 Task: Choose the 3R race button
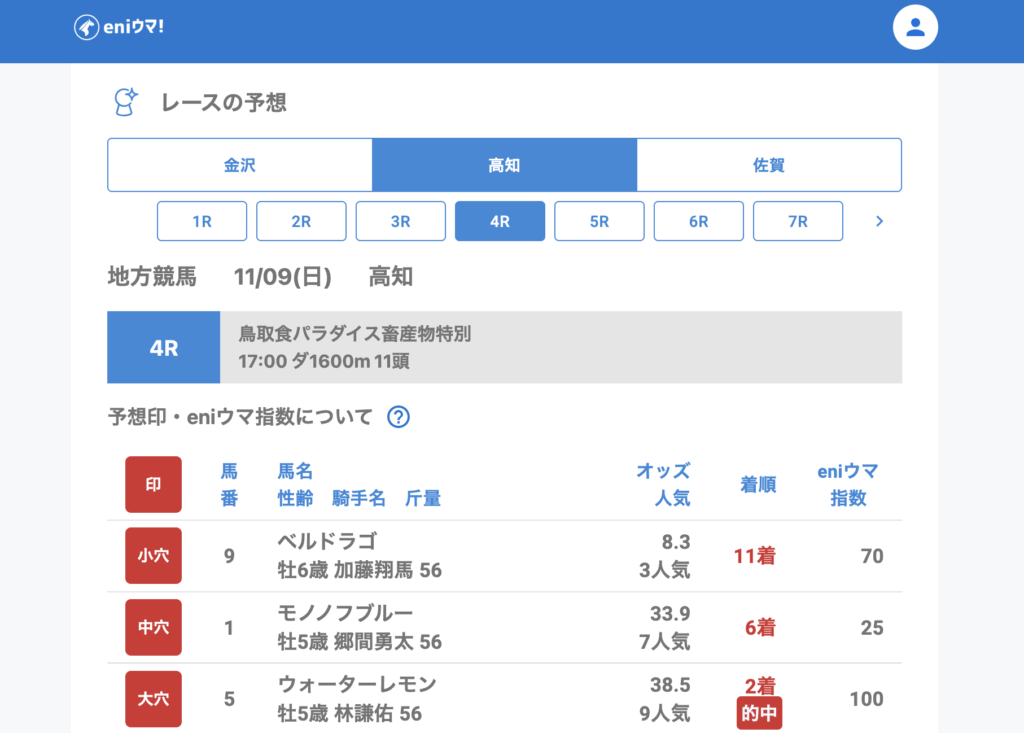pyautogui.click(x=400, y=222)
